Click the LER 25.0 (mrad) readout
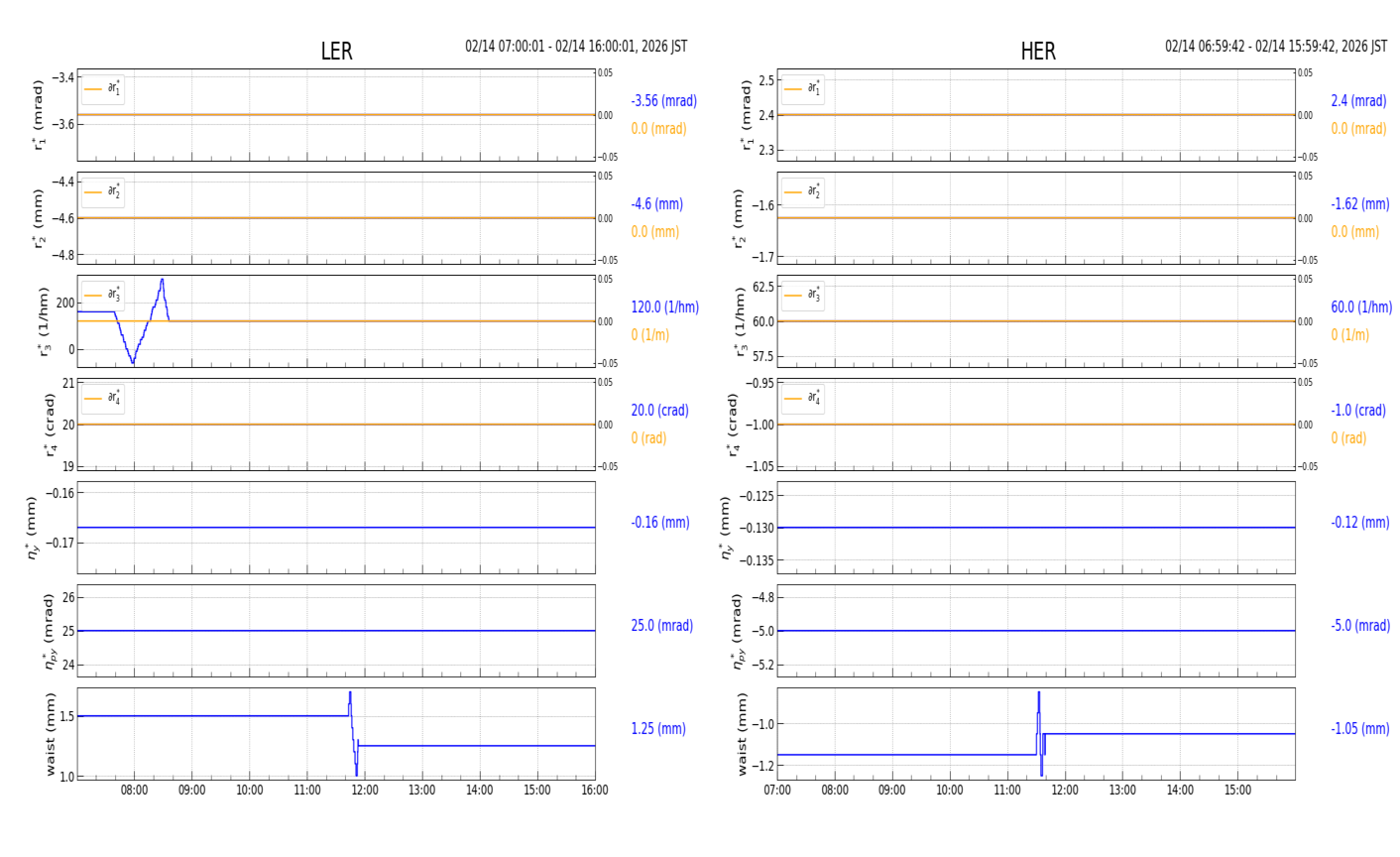 pyautogui.click(x=661, y=626)
